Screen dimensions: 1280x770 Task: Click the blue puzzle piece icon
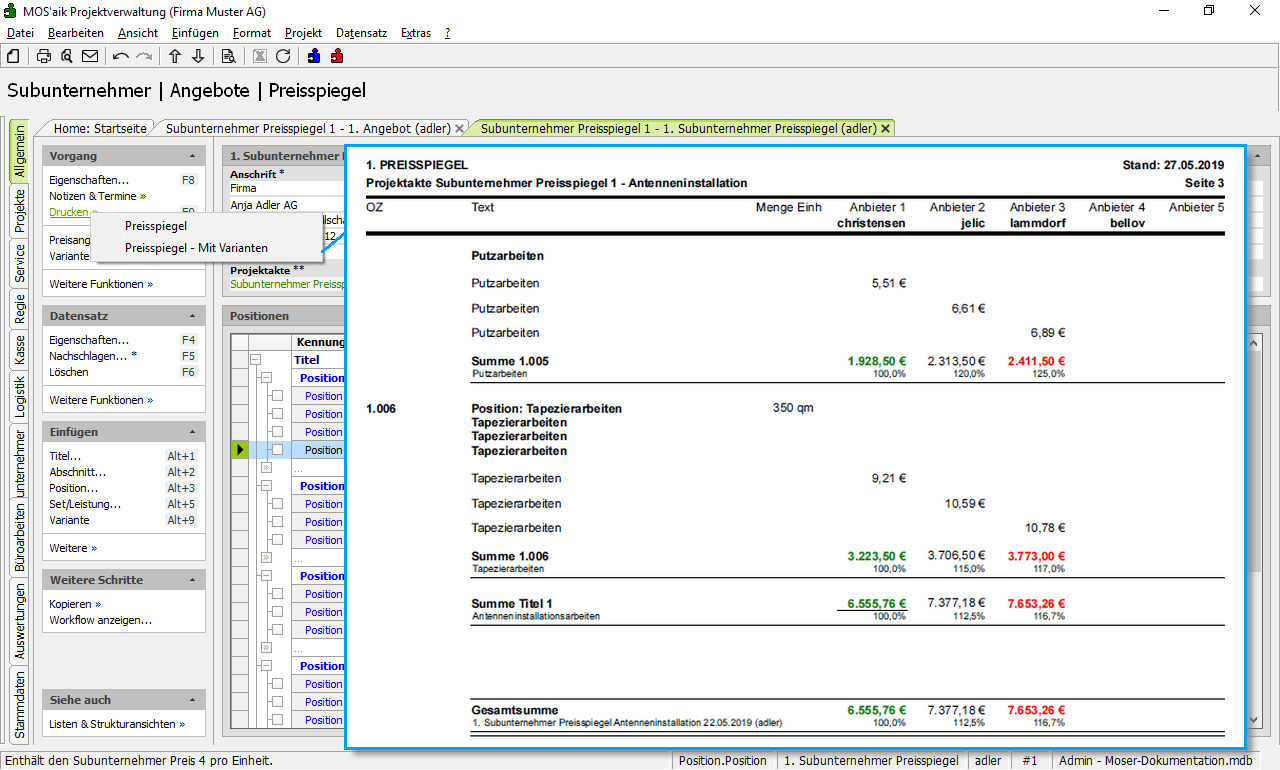pos(314,56)
